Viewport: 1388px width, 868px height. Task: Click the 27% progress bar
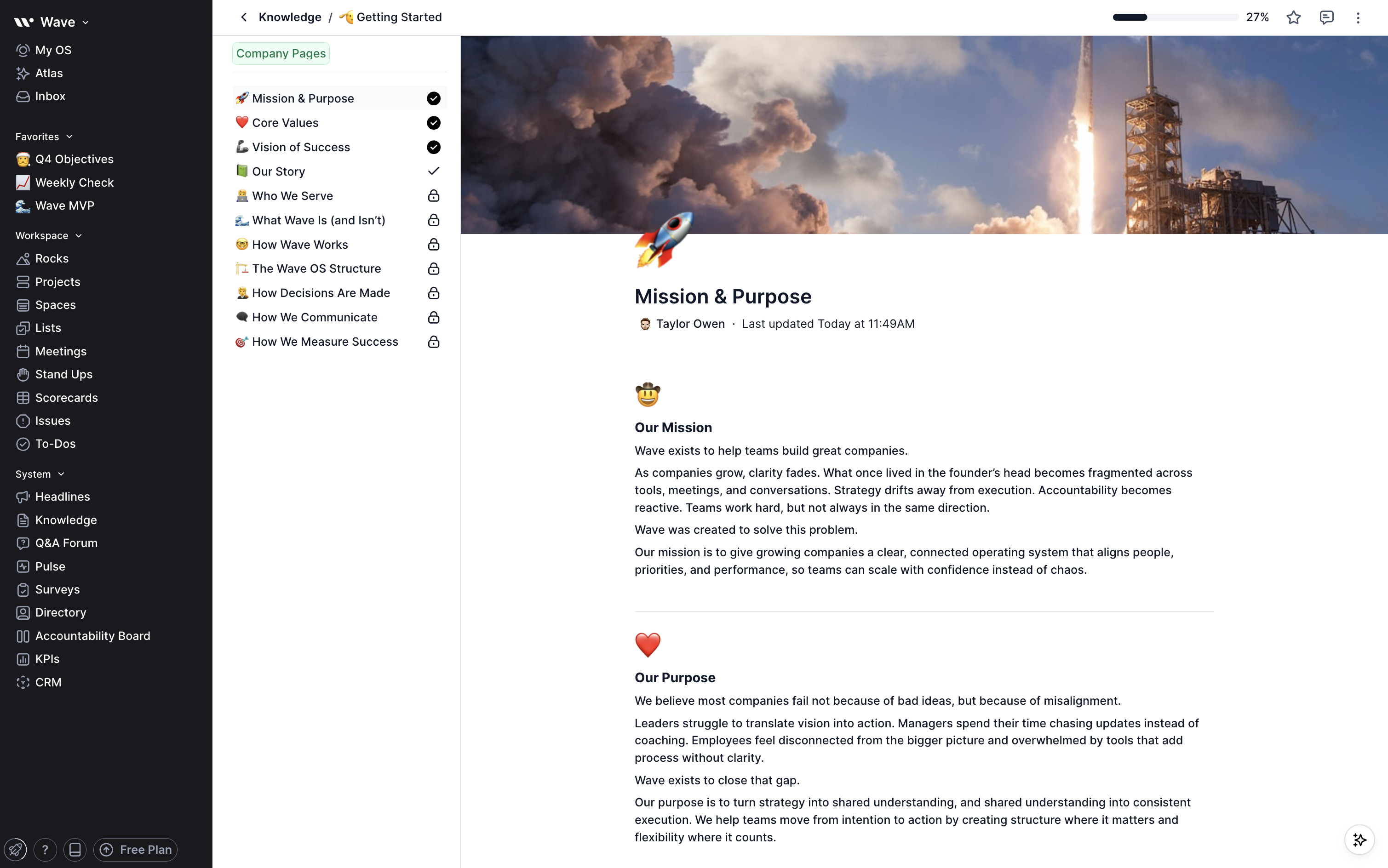pyautogui.click(x=1175, y=17)
